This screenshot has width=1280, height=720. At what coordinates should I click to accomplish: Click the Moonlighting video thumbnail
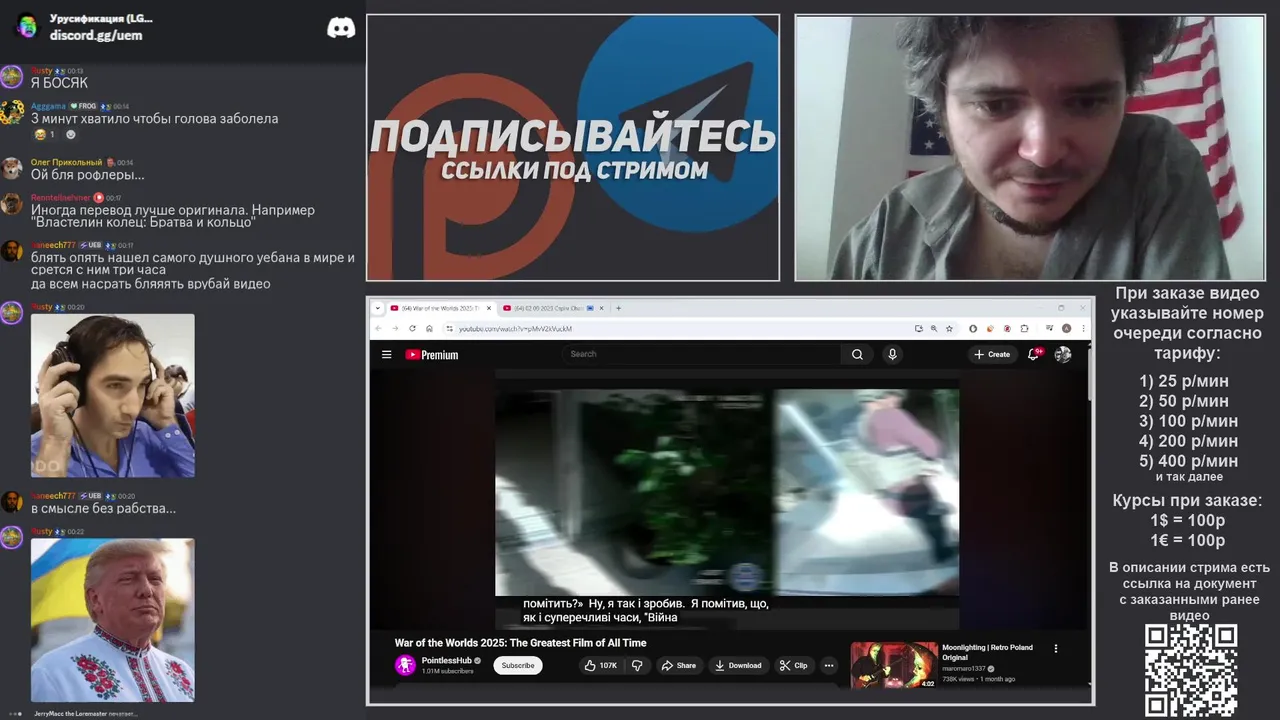(x=894, y=665)
